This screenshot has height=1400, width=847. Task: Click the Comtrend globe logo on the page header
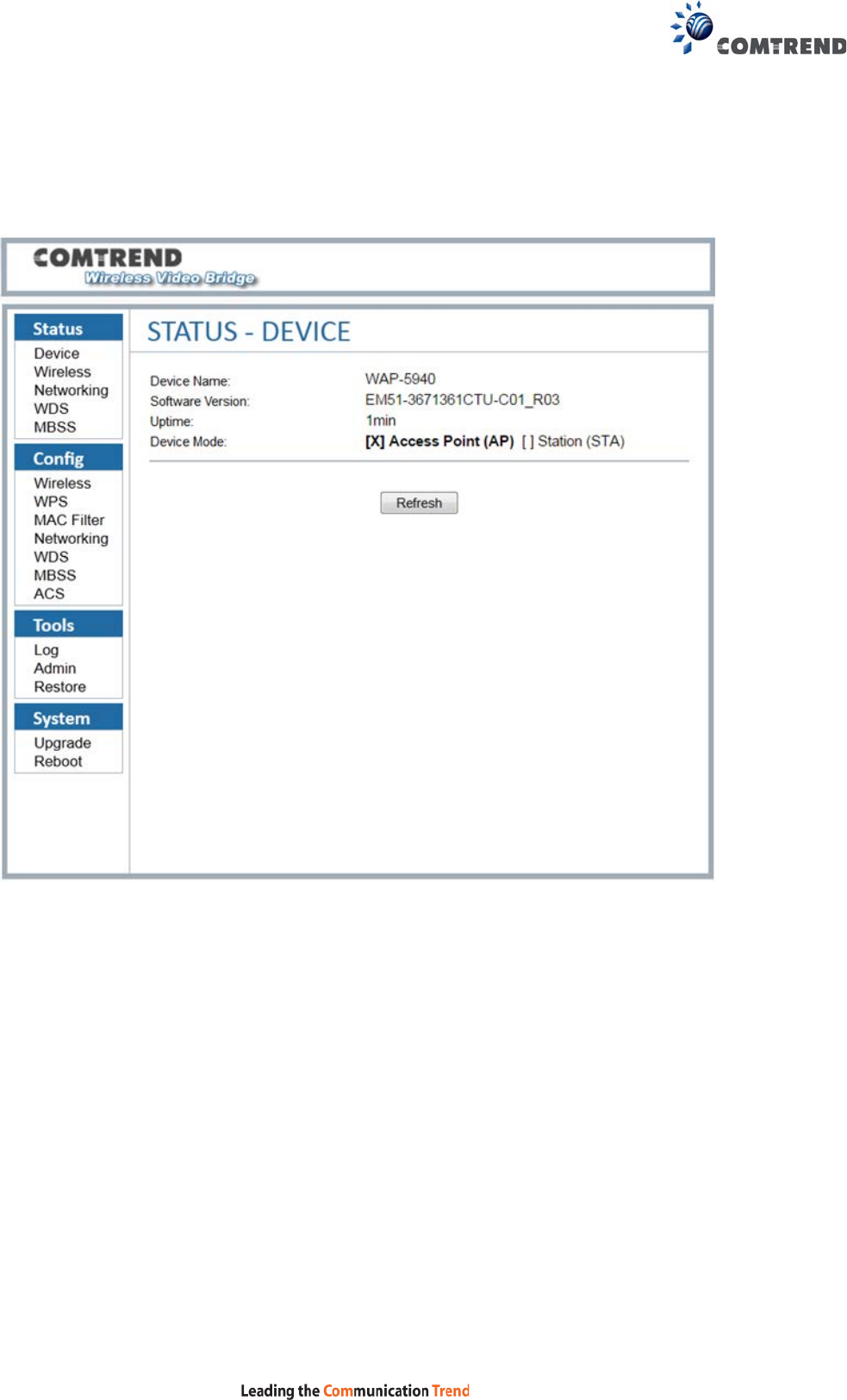(x=758, y=28)
